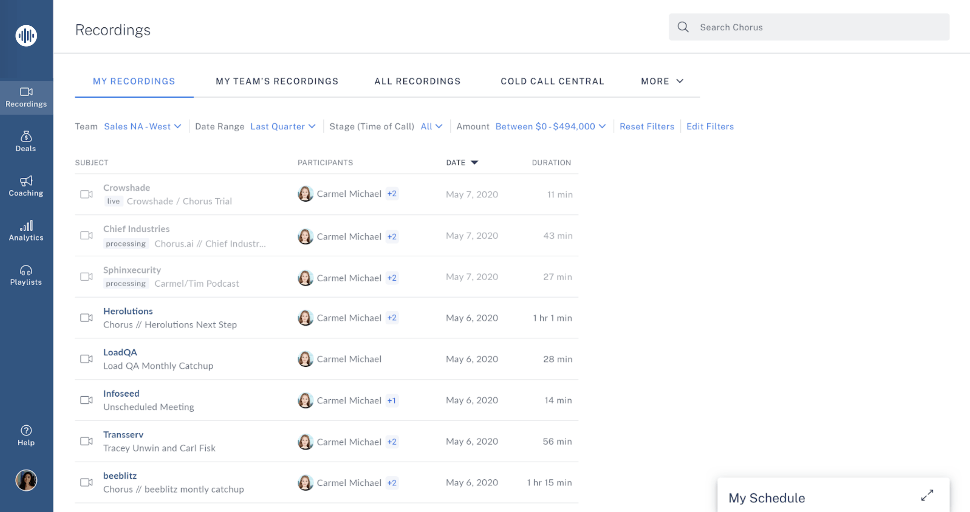Click the search magnifier icon

[683, 27]
